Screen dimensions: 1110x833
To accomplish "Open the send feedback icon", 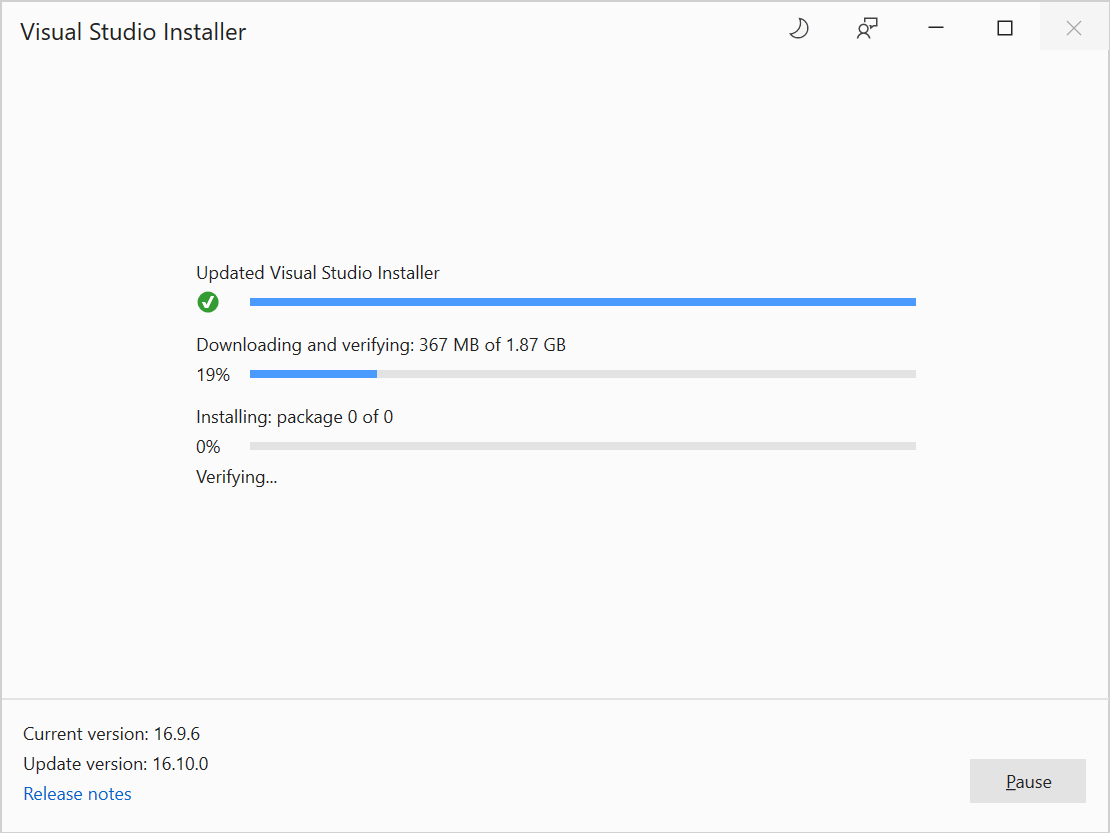I will click(x=867, y=29).
